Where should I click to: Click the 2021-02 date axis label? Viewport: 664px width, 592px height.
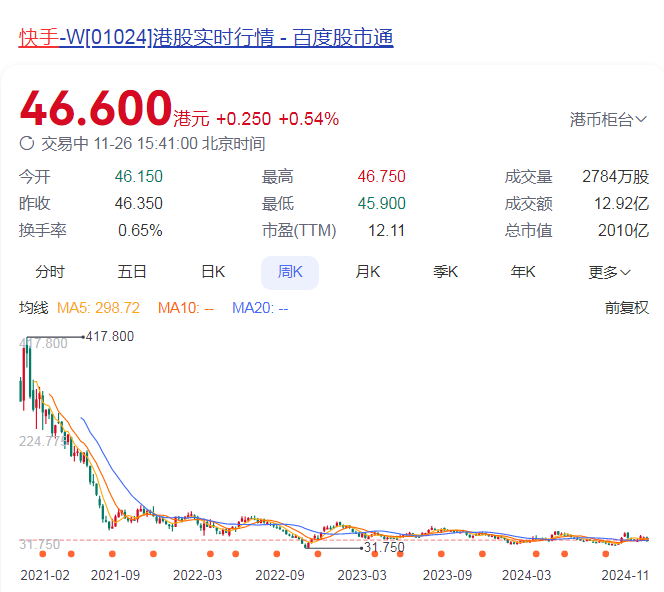pos(45,575)
